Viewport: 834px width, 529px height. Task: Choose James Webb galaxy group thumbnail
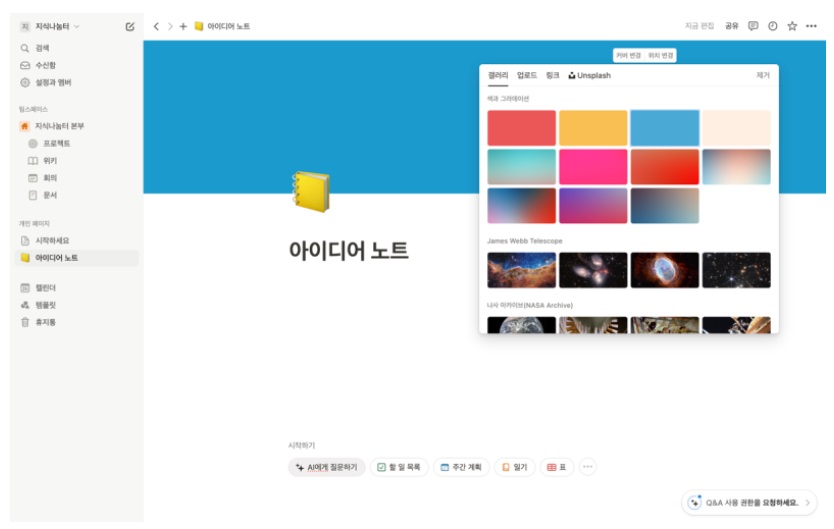(593, 270)
